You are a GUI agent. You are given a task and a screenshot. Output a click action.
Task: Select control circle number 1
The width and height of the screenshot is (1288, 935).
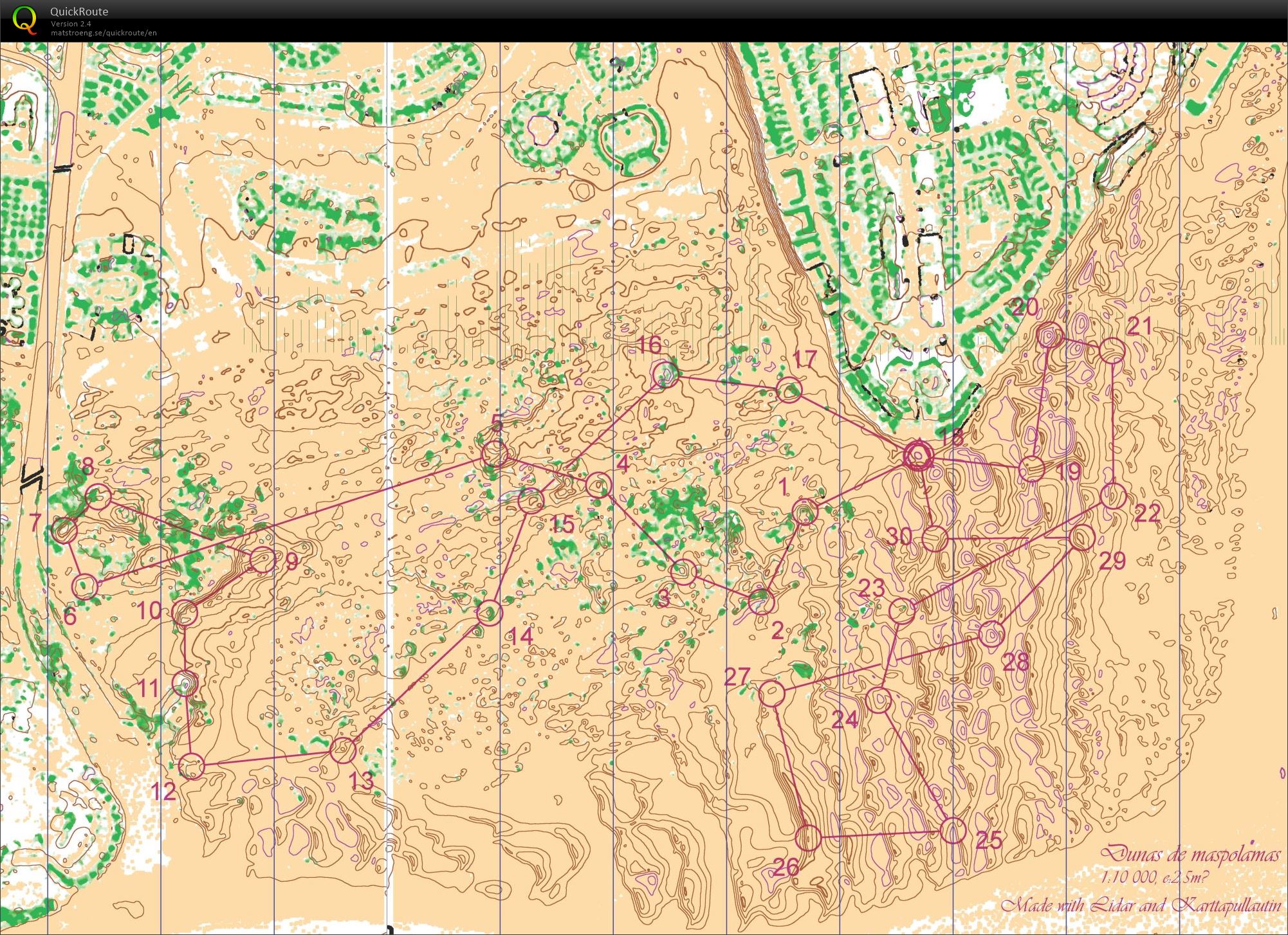tap(804, 512)
